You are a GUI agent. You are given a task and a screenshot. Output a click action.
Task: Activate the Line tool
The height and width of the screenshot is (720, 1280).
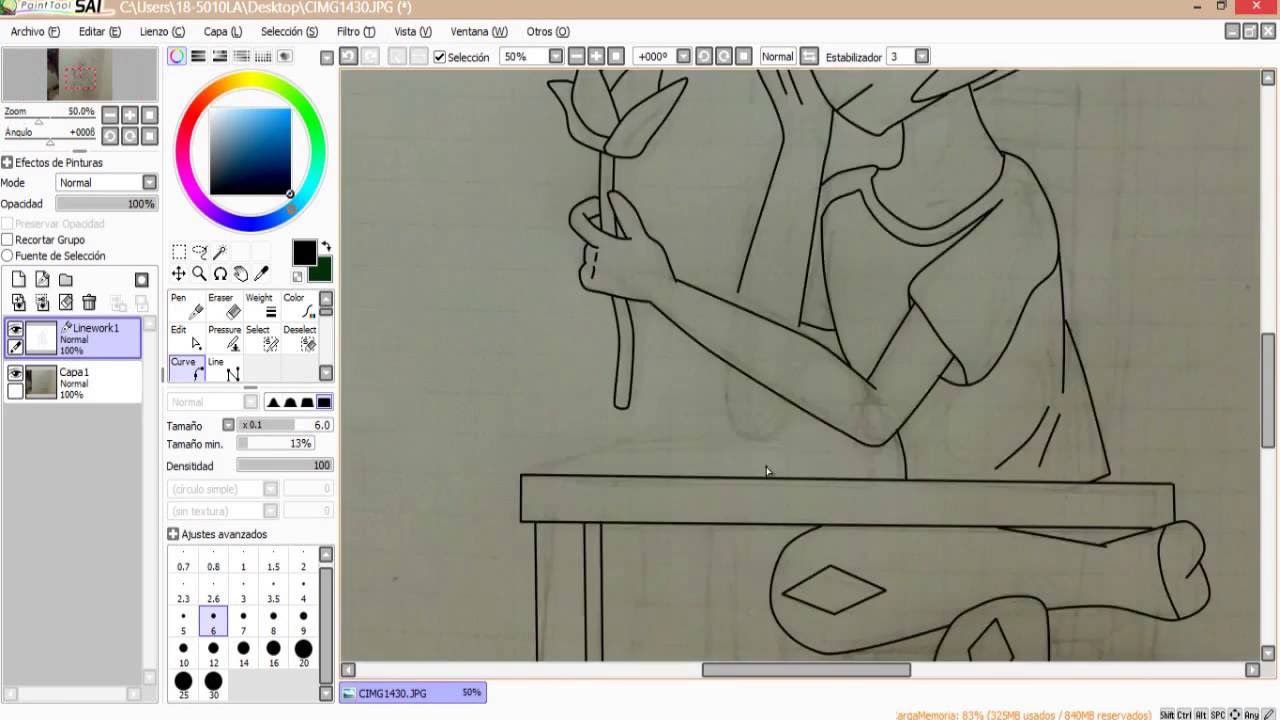[225, 369]
